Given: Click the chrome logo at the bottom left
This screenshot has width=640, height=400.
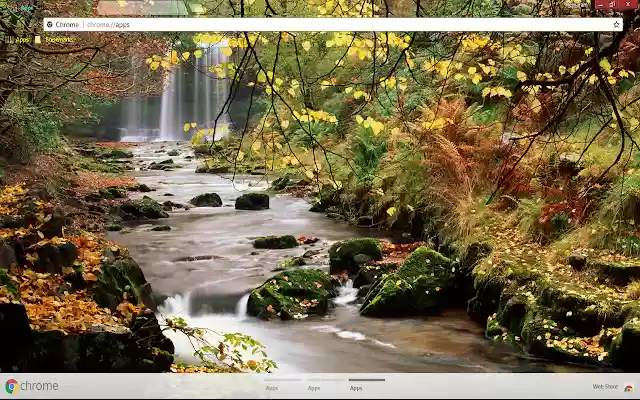Looking at the screenshot, I should pos(32,386).
